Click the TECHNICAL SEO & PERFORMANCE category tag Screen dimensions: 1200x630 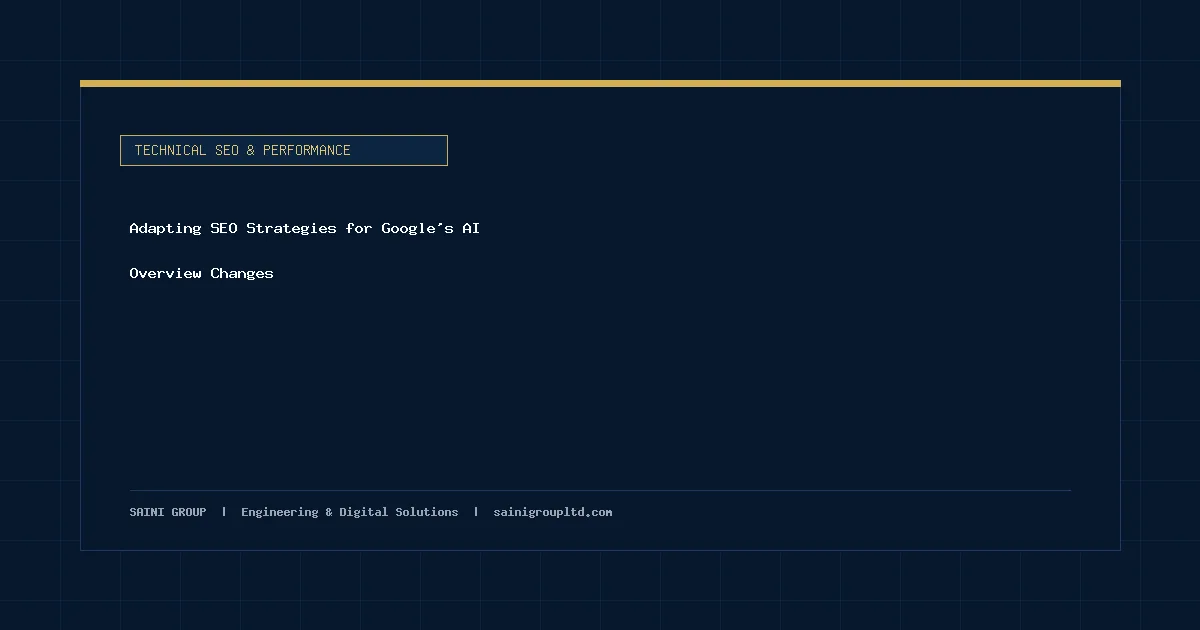(x=283, y=150)
